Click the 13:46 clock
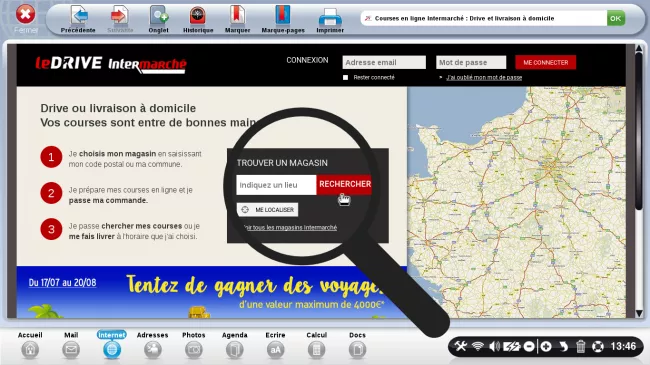Image resolution: width=650 pixels, height=365 pixels. point(623,346)
